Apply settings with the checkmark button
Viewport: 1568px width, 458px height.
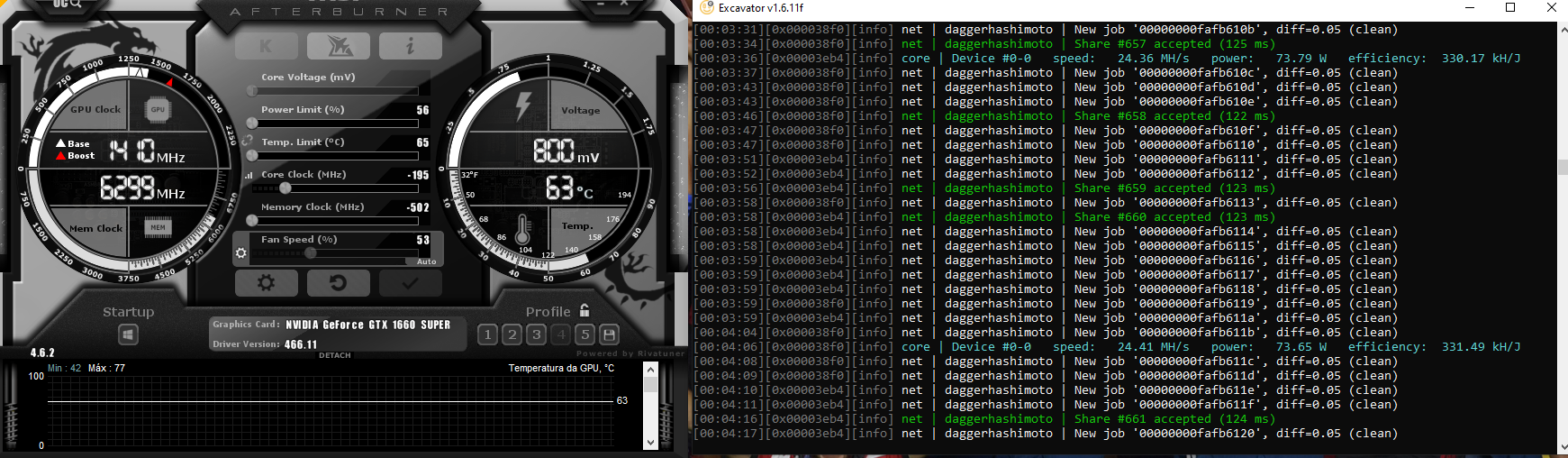click(x=411, y=283)
